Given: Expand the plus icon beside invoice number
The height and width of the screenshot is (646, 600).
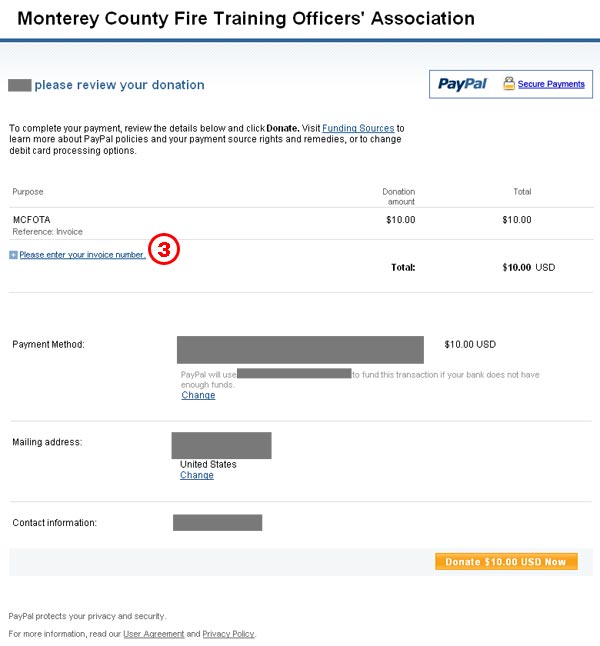Looking at the screenshot, I should click(x=13, y=255).
